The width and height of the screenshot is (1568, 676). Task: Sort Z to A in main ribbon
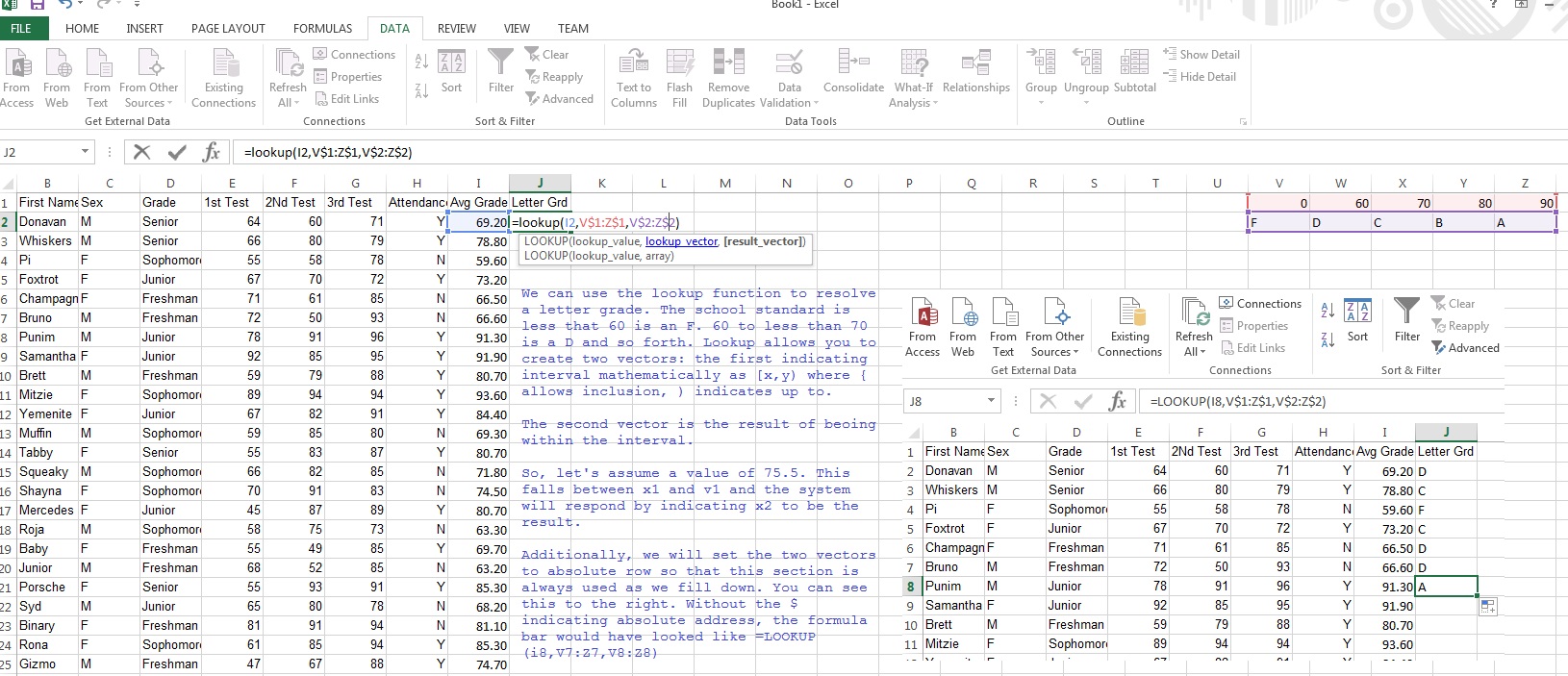click(x=421, y=91)
